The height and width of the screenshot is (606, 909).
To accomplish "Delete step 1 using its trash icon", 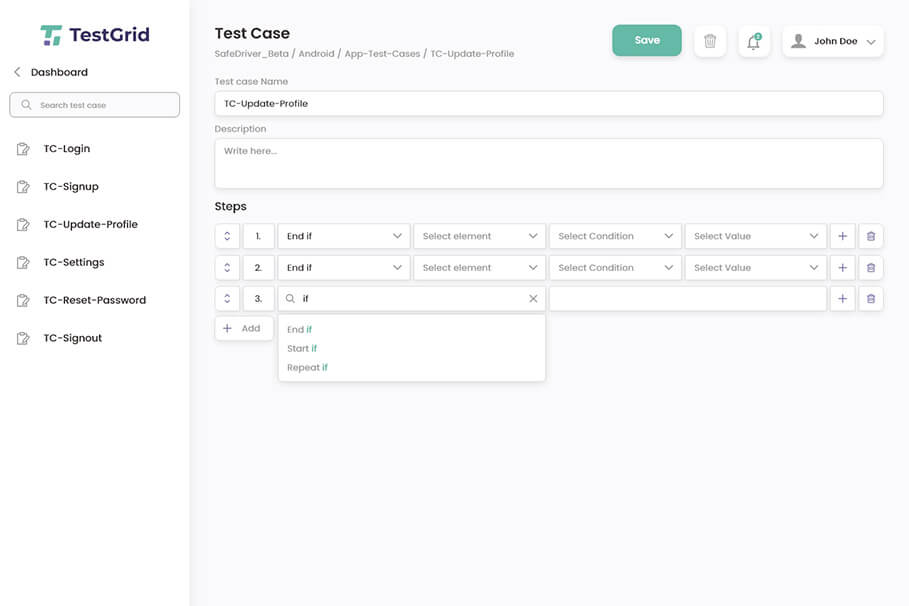I will pos(870,236).
